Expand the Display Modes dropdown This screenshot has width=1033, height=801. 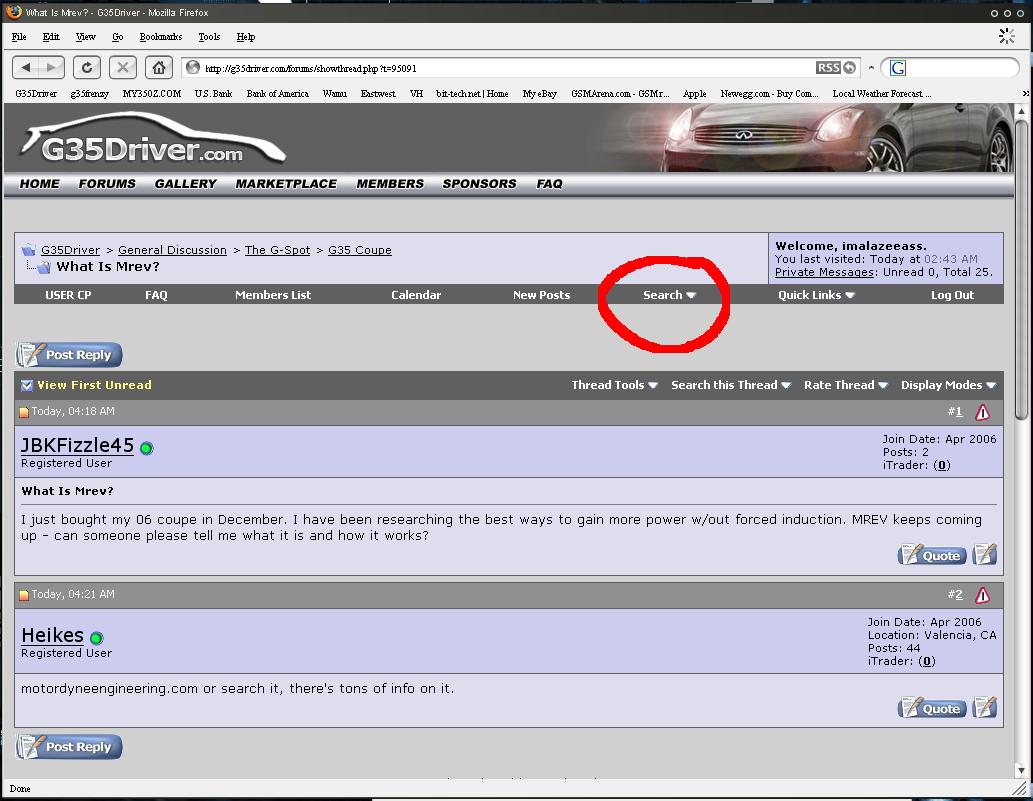pyautogui.click(x=948, y=385)
